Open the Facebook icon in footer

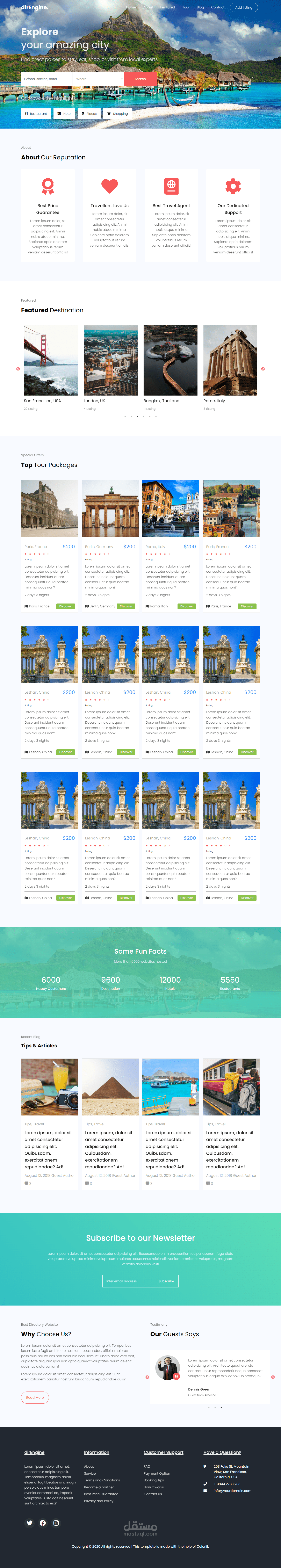click(43, 1523)
